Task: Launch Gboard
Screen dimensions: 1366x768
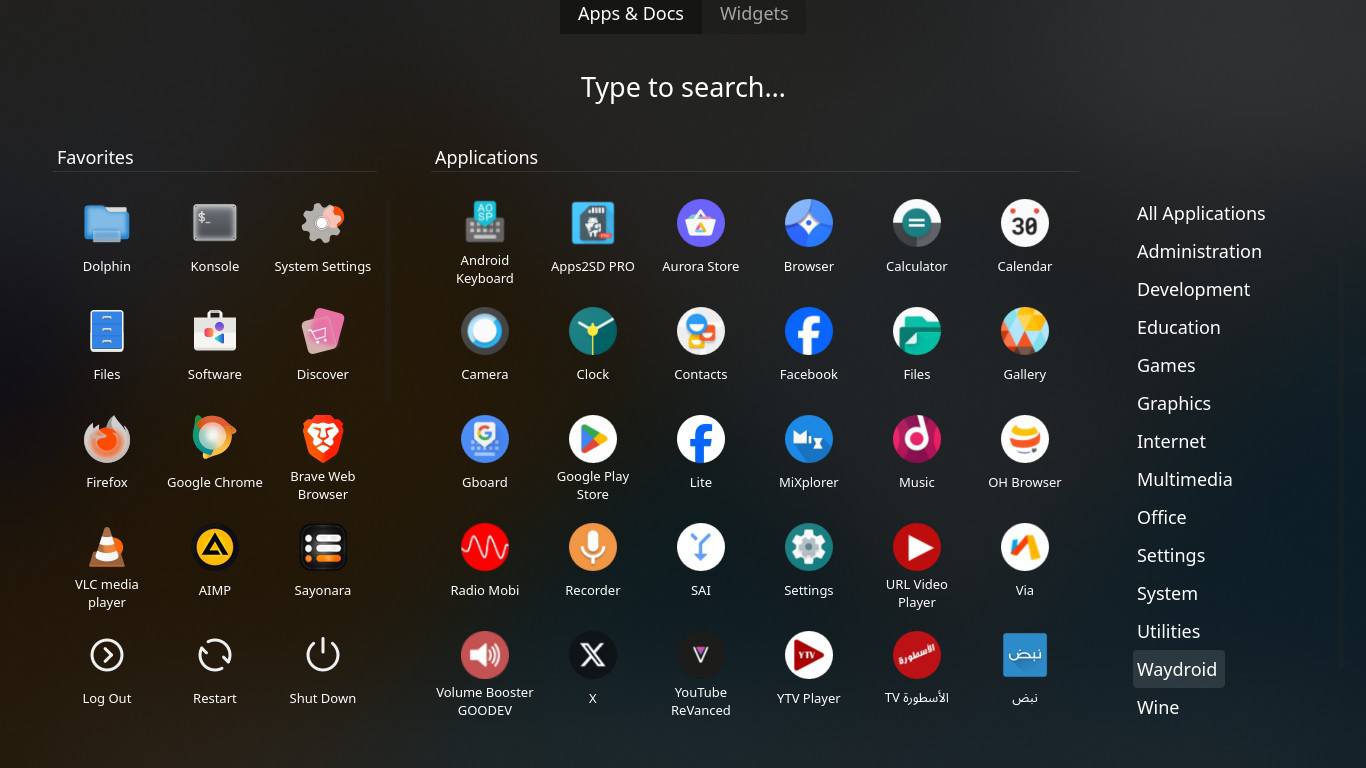Action: click(x=485, y=439)
